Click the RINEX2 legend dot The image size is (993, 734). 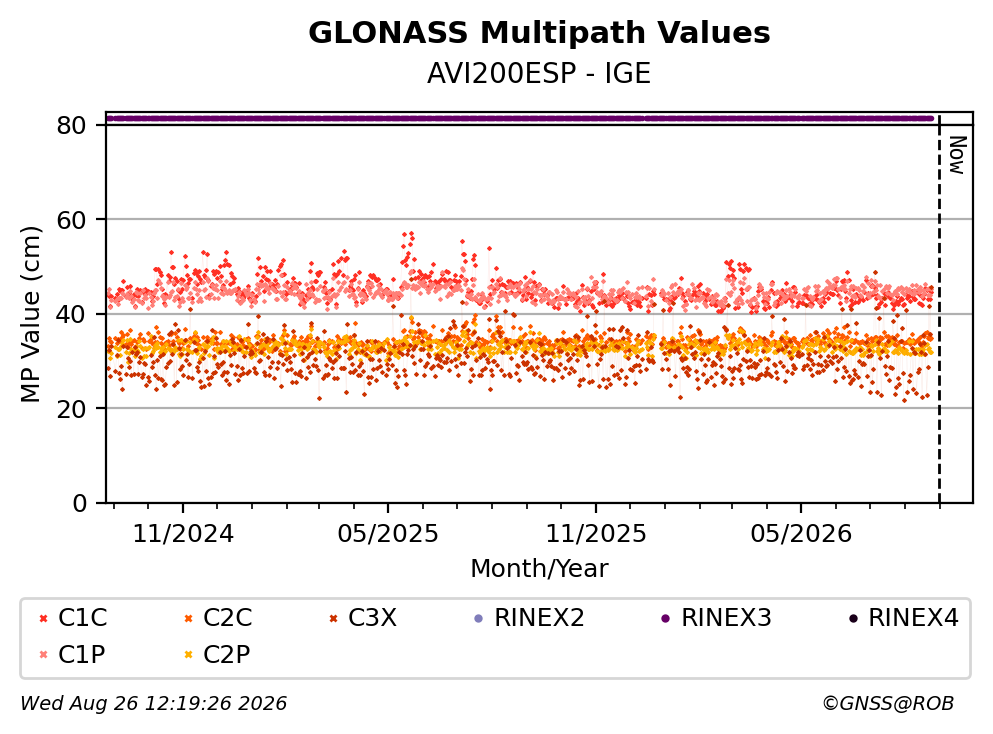tap(479, 619)
